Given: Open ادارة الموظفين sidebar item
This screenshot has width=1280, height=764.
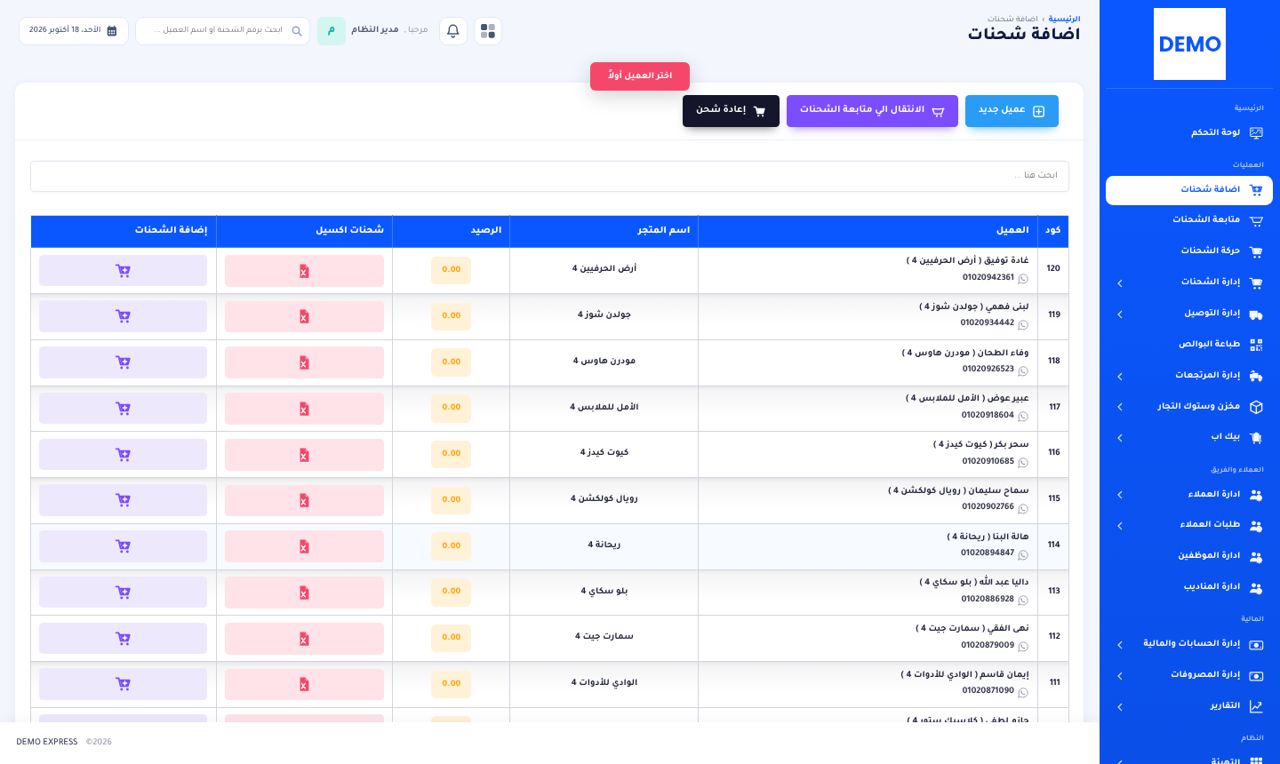Looking at the screenshot, I should pyautogui.click(x=1189, y=556).
